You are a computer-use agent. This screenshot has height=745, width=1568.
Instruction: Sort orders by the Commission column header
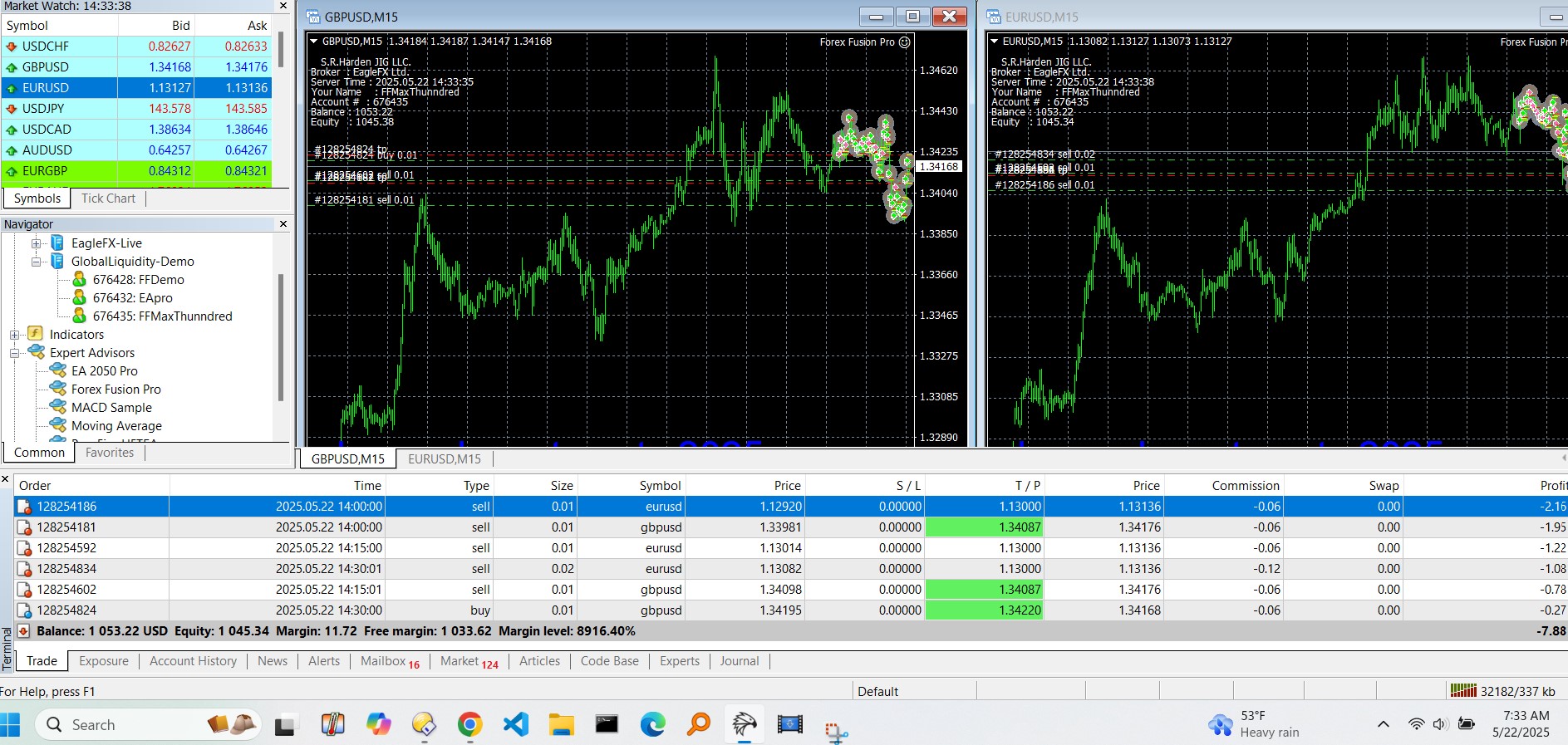tap(1223, 486)
